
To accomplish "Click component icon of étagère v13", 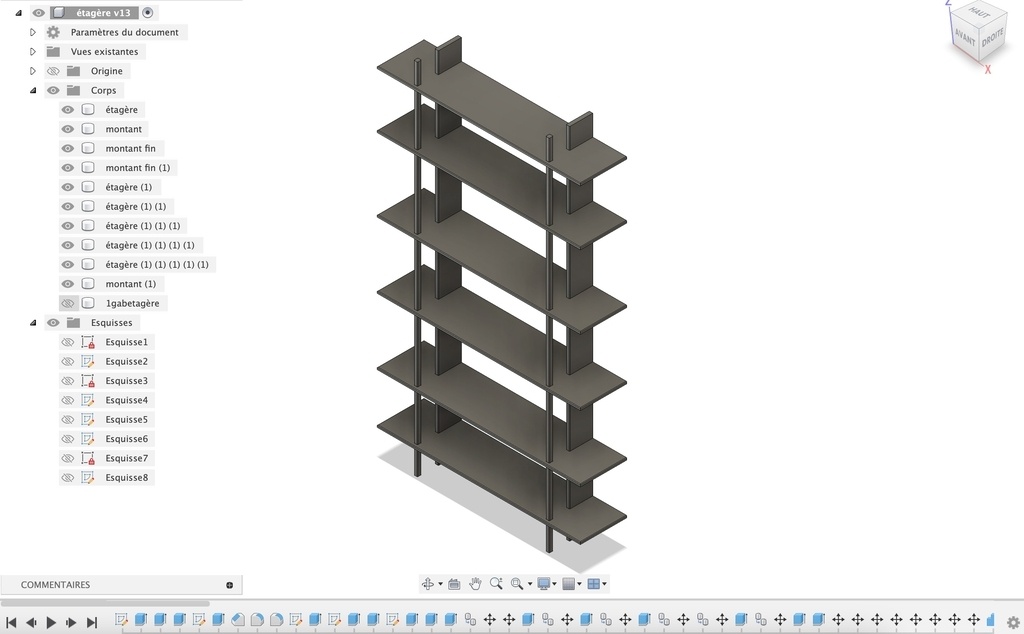I will (x=59, y=12).
